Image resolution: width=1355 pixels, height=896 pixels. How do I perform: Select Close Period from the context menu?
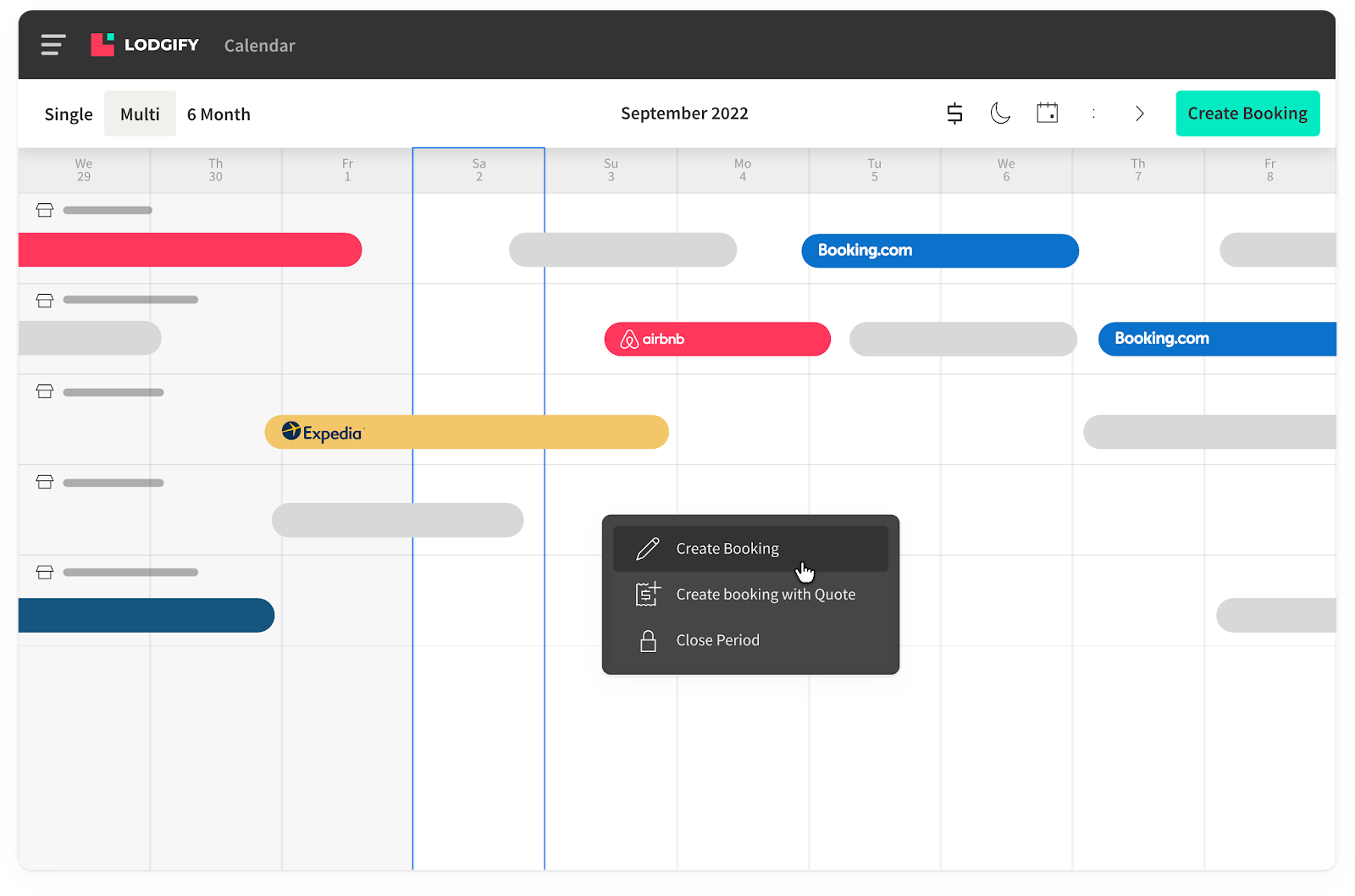(750, 640)
